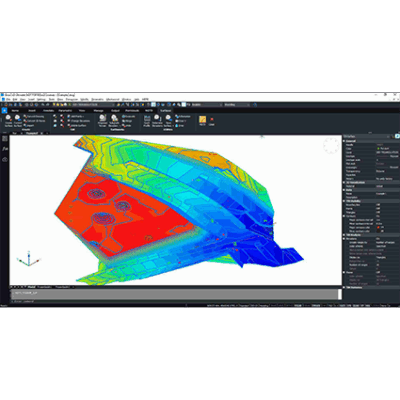Viewport: 400px width, 400px height.
Task: Collapse the TIN Analysis section
Action: coord(344,235)
